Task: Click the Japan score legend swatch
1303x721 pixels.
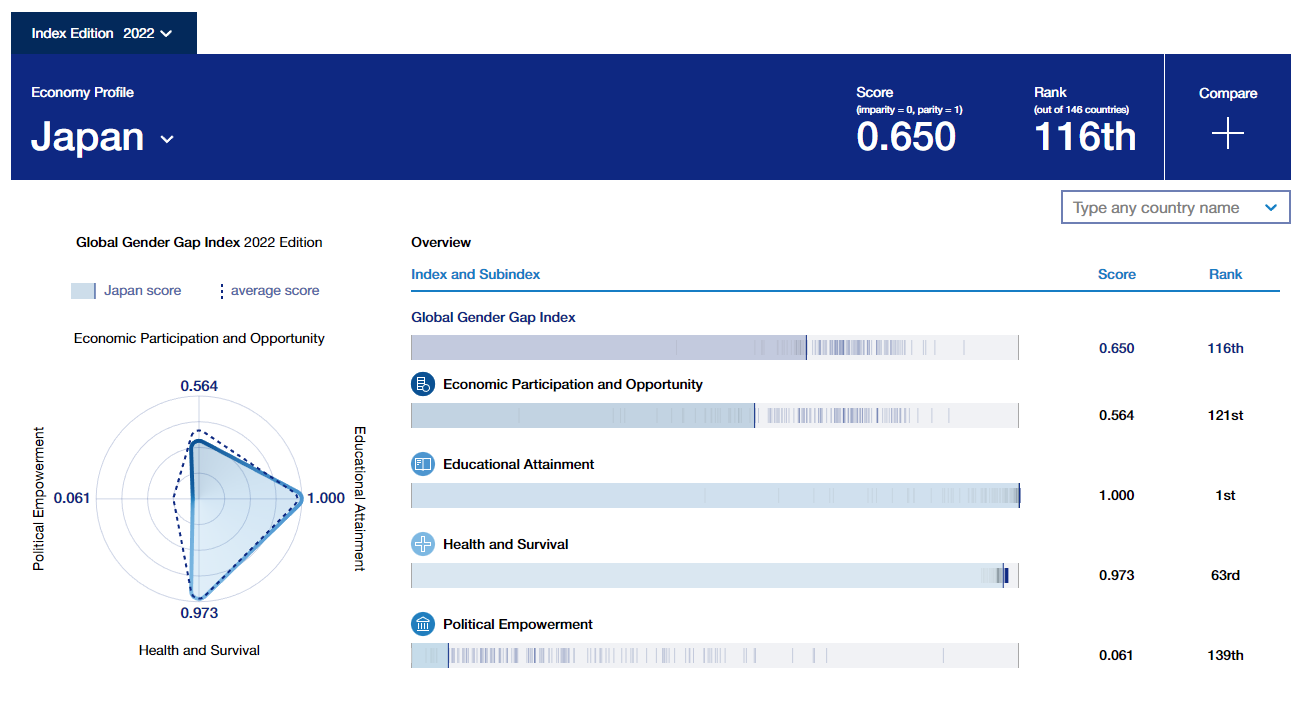Action: [x=83, y=291]
